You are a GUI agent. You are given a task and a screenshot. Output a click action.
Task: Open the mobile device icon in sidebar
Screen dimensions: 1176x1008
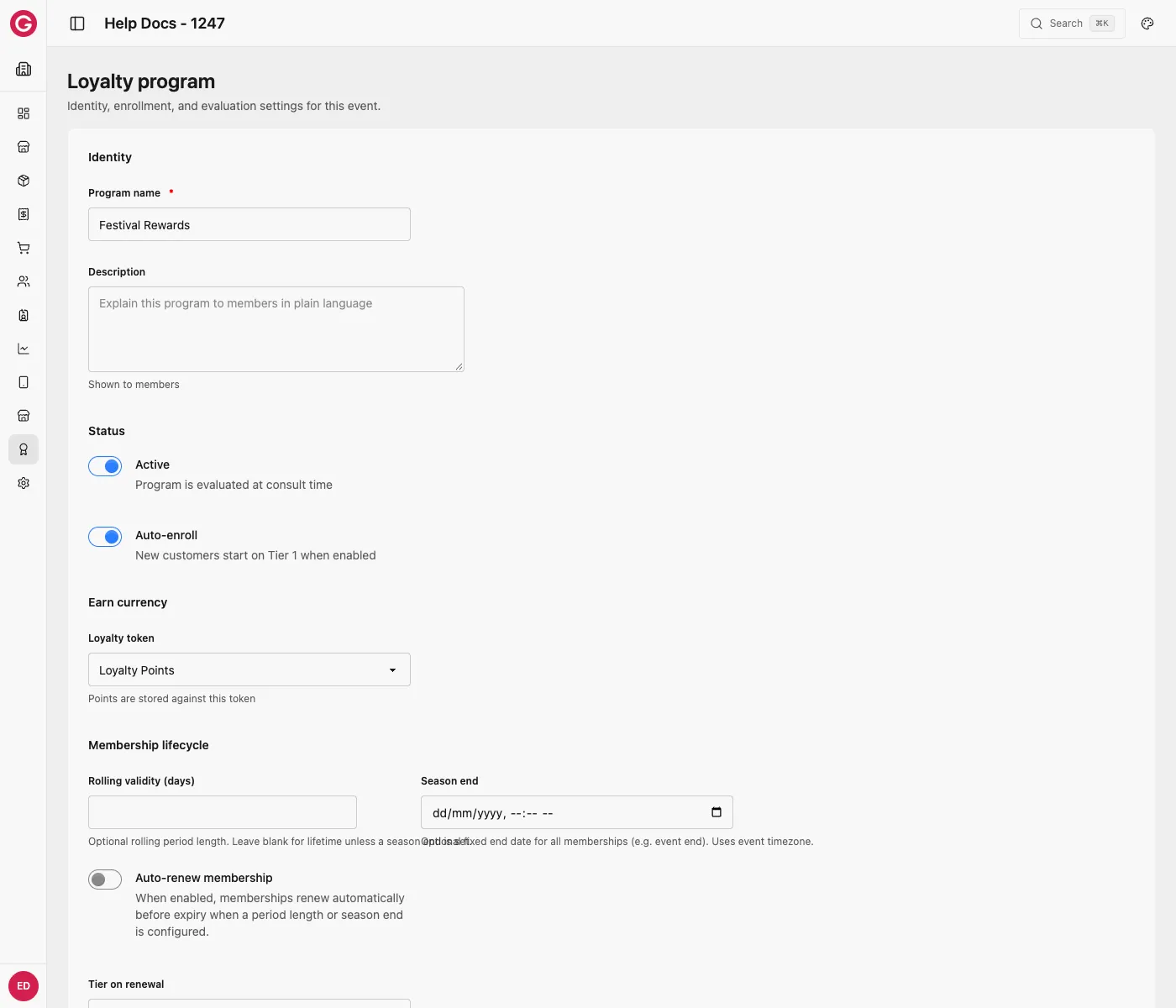click(x=24, y=382)
